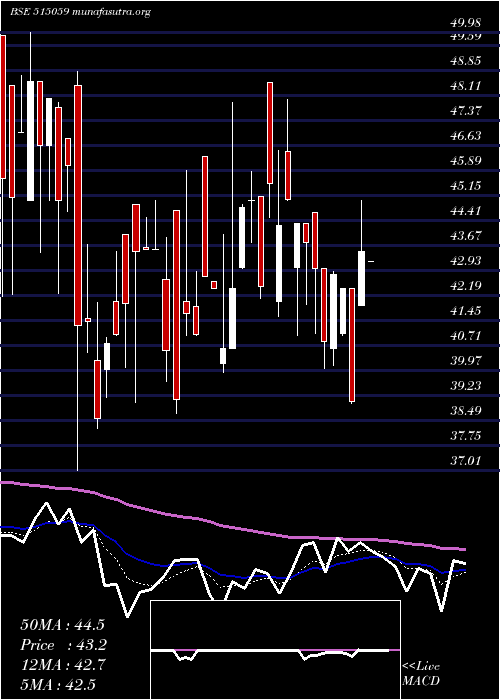This screenshot has height=700, width=500.
Task: Click the '<<Live MACD' label
Action: [x=421, y=673]
